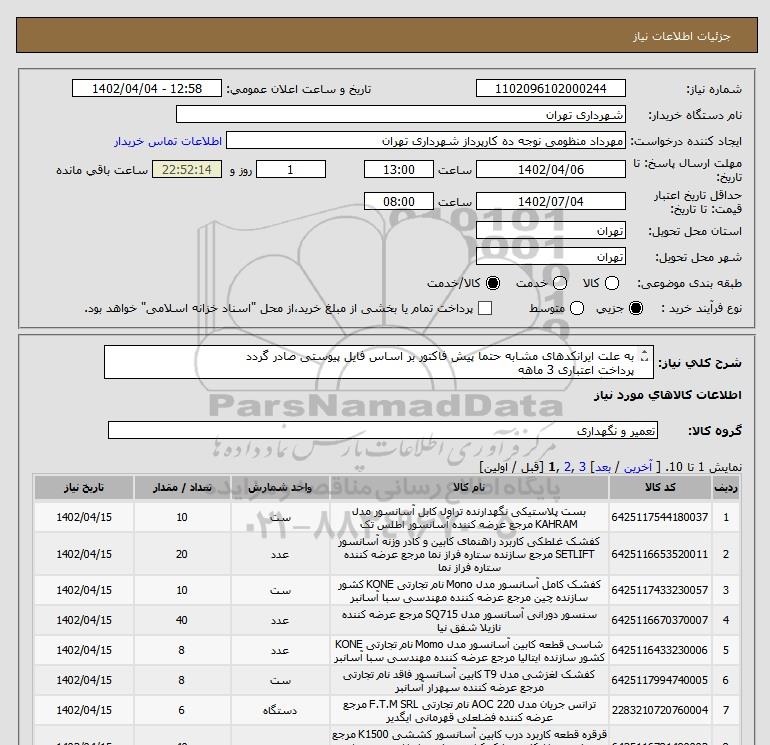This screenshot has height=745, width=770.
Task: Click the SETLIFT roller shoe item name
Action: 469,554
